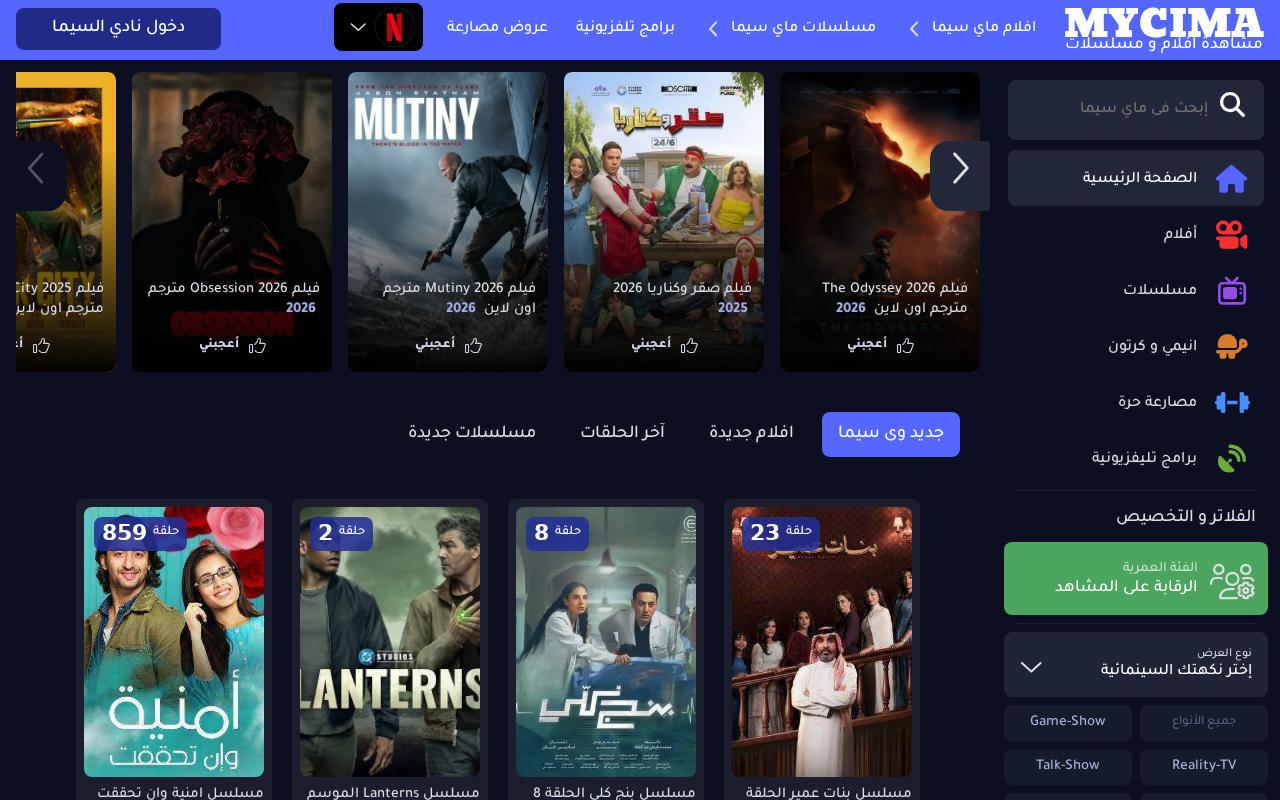Open Obsession 2026 movie poster
Viewport: 1280px width, 800px height.
[232, 222]
